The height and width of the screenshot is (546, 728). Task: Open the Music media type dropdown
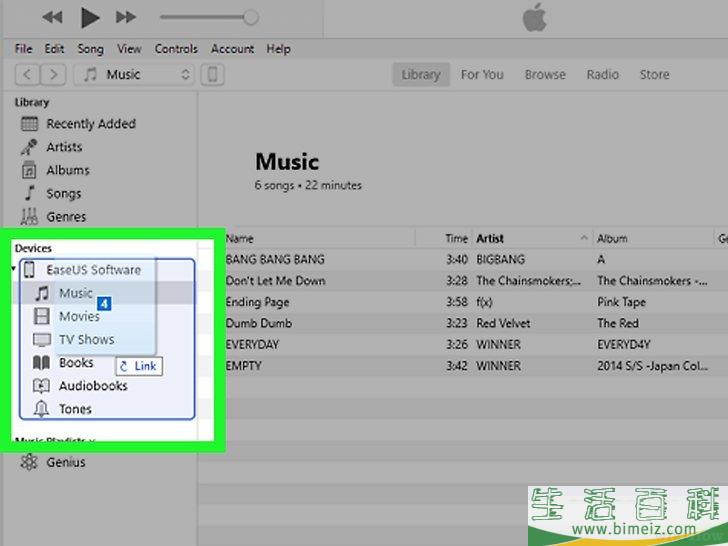[x=134, y=74]
